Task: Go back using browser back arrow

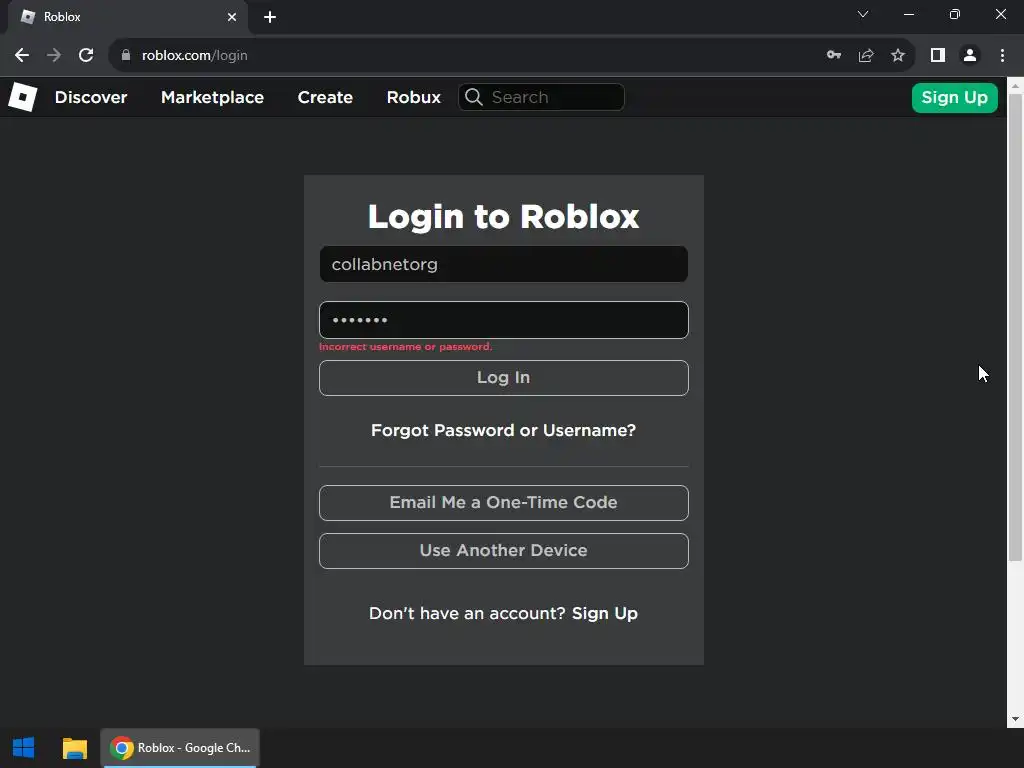Action: click(x=22, y=56)
